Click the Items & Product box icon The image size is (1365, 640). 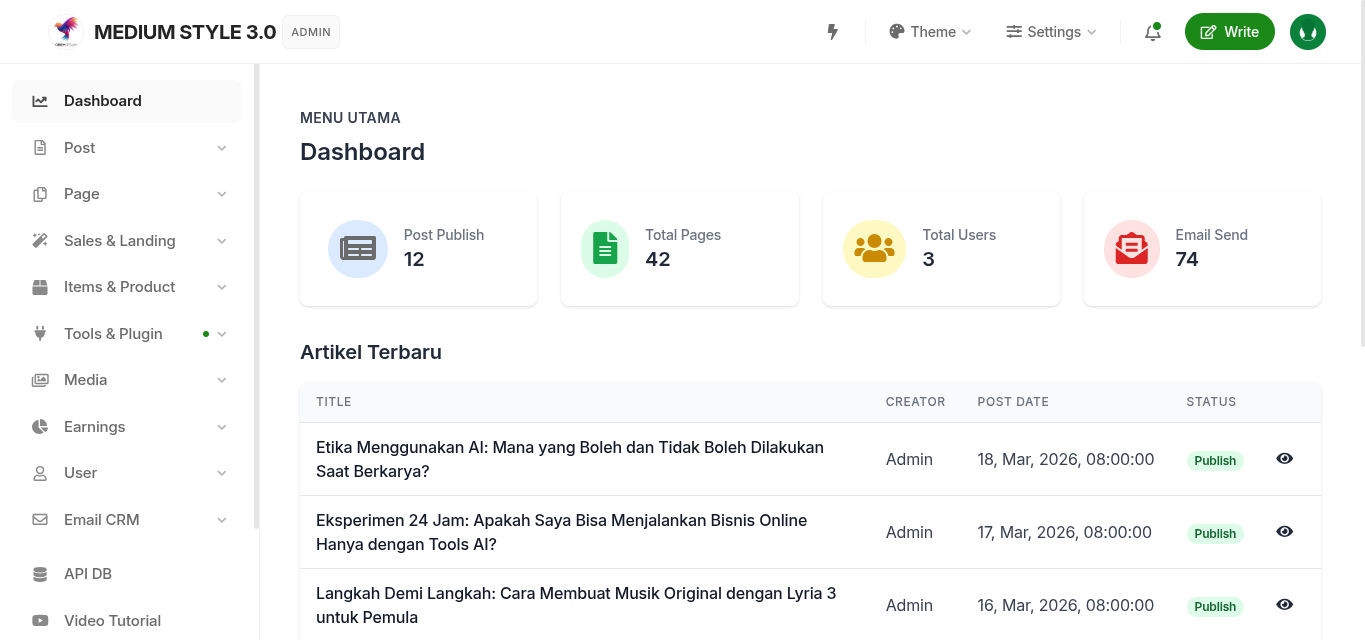tap(40, 287)
